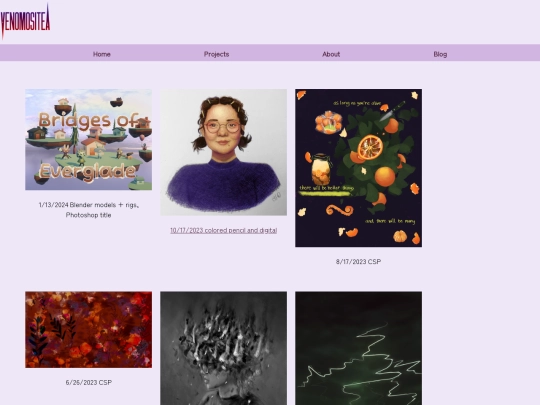Select the 6/26/2023 CSP caption
This screenshot has height=405, width=540.
tap(89, 382)
